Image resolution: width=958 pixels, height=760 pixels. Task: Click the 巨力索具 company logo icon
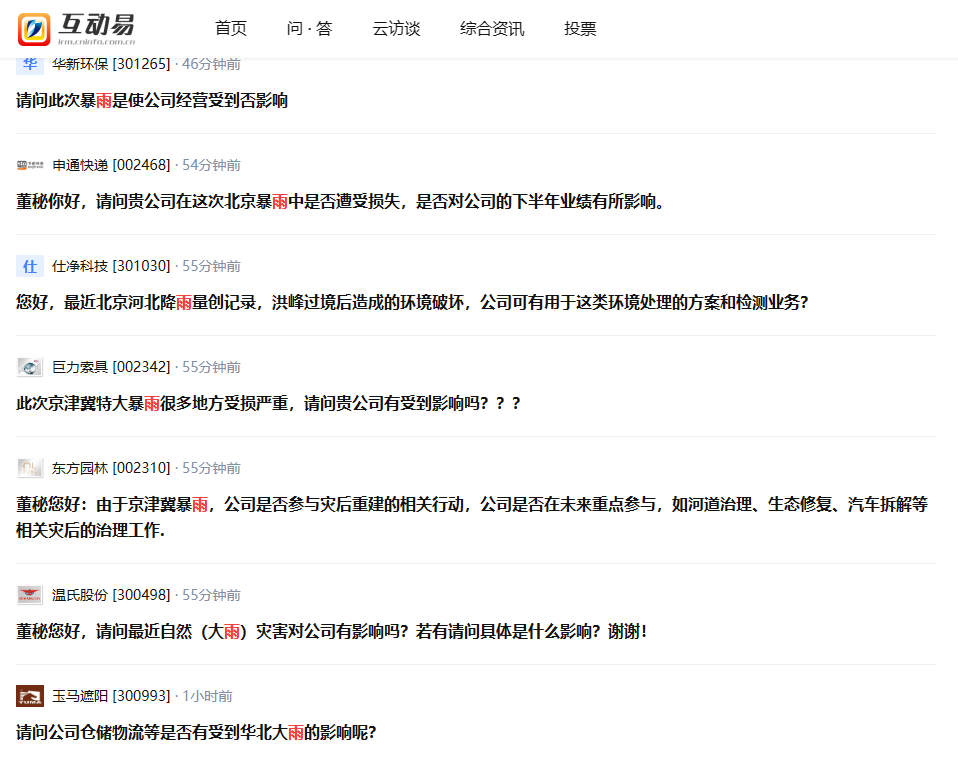click(x=29, y=367)
